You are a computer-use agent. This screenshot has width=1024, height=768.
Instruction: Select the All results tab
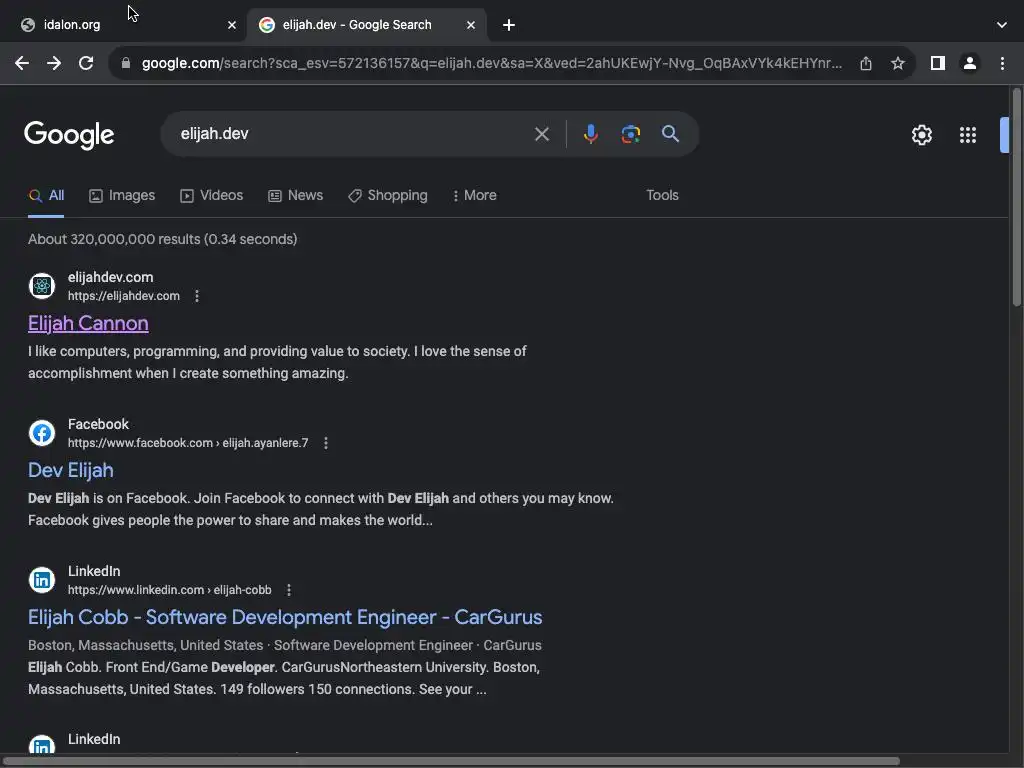(x=46, y=195)
